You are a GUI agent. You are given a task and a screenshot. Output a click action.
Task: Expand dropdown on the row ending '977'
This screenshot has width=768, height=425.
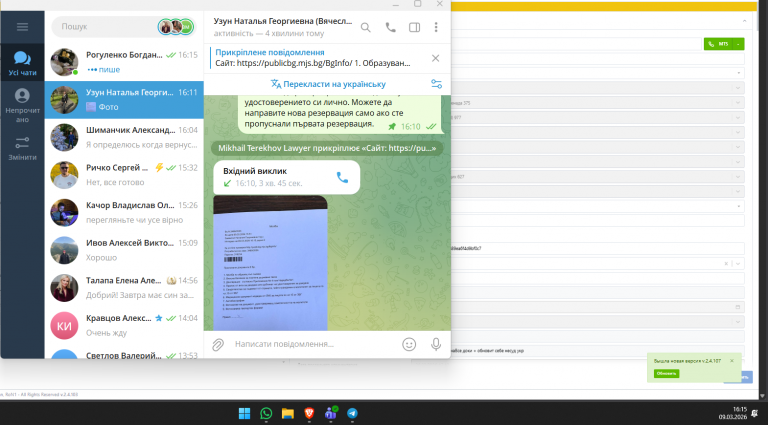click(x=738, y=118)
